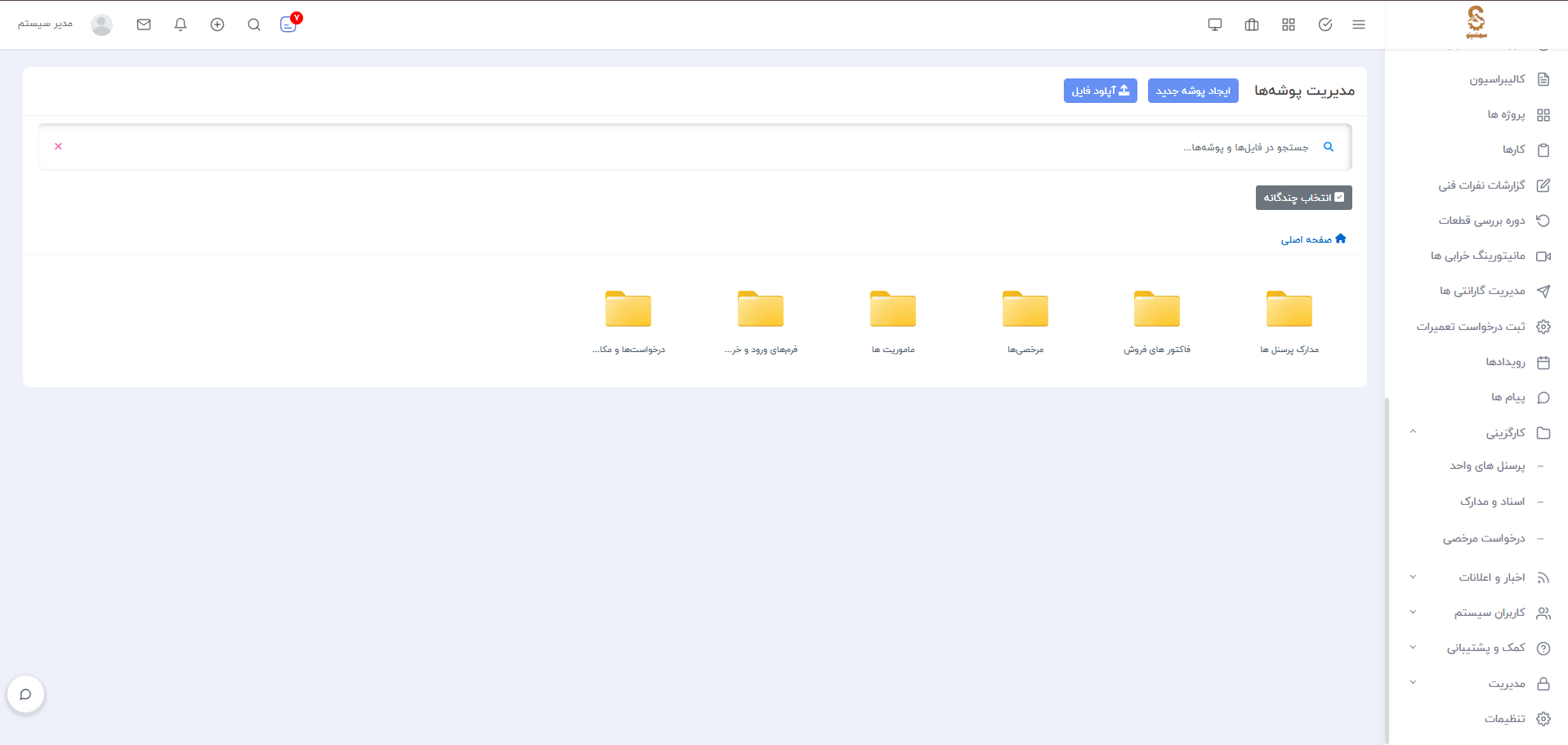Viewport: 1568px width, 745px height.
Task: Open the کارها clipboard icon
Action: pyautogui.click(x=1543, y=149)
